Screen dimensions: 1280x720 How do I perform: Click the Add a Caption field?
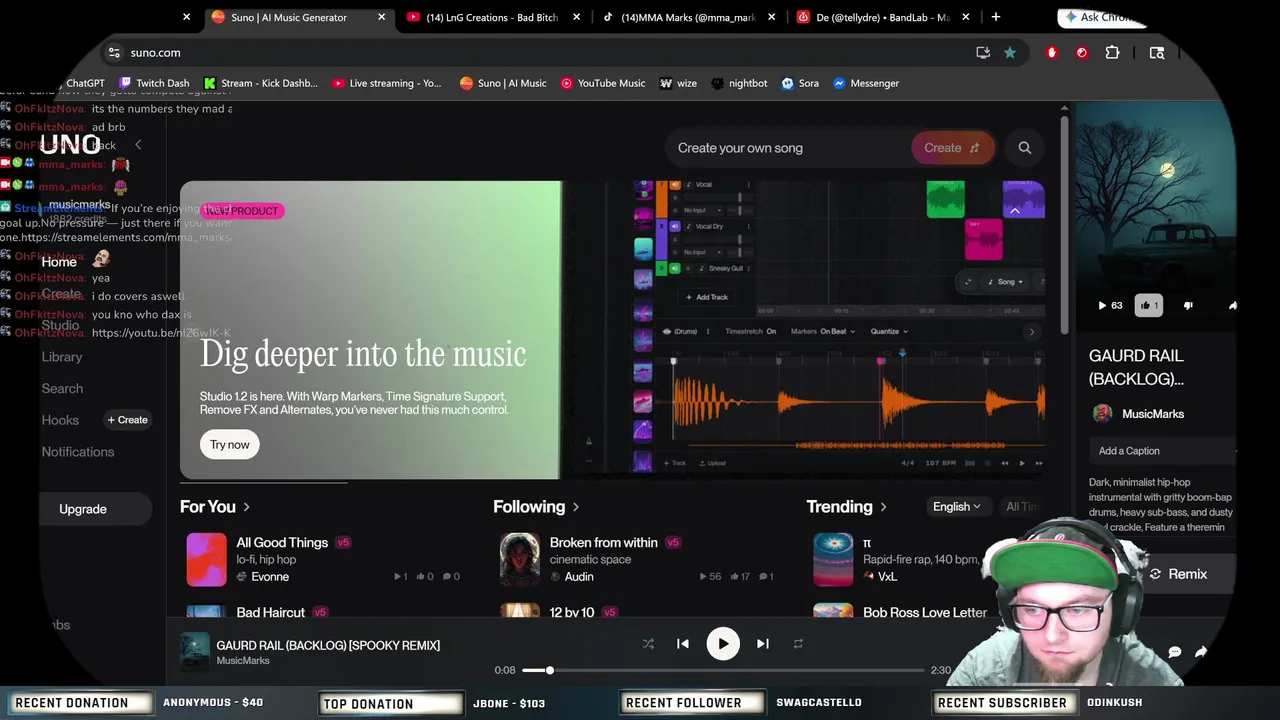[1165, 451]
